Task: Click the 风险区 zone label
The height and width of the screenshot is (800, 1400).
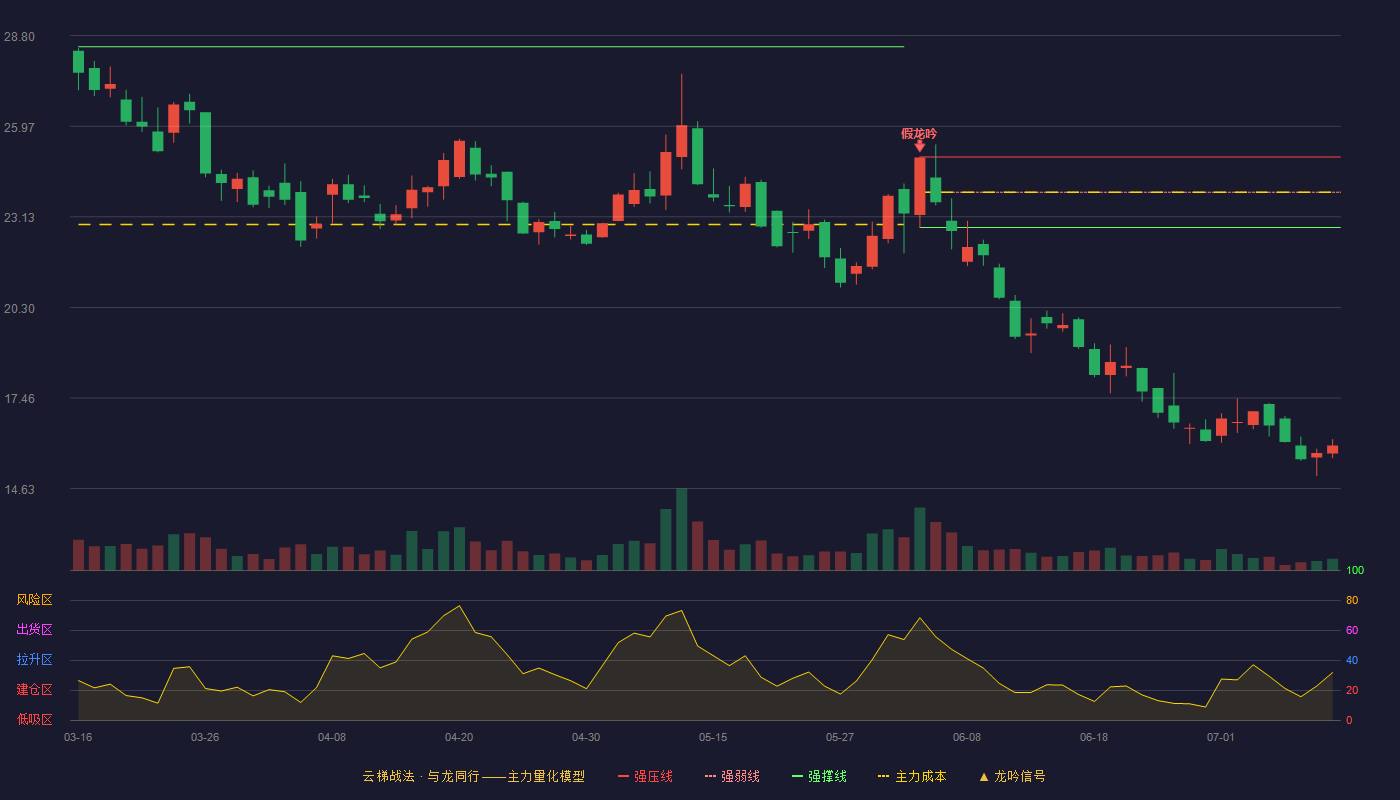Action: (34, 600)
